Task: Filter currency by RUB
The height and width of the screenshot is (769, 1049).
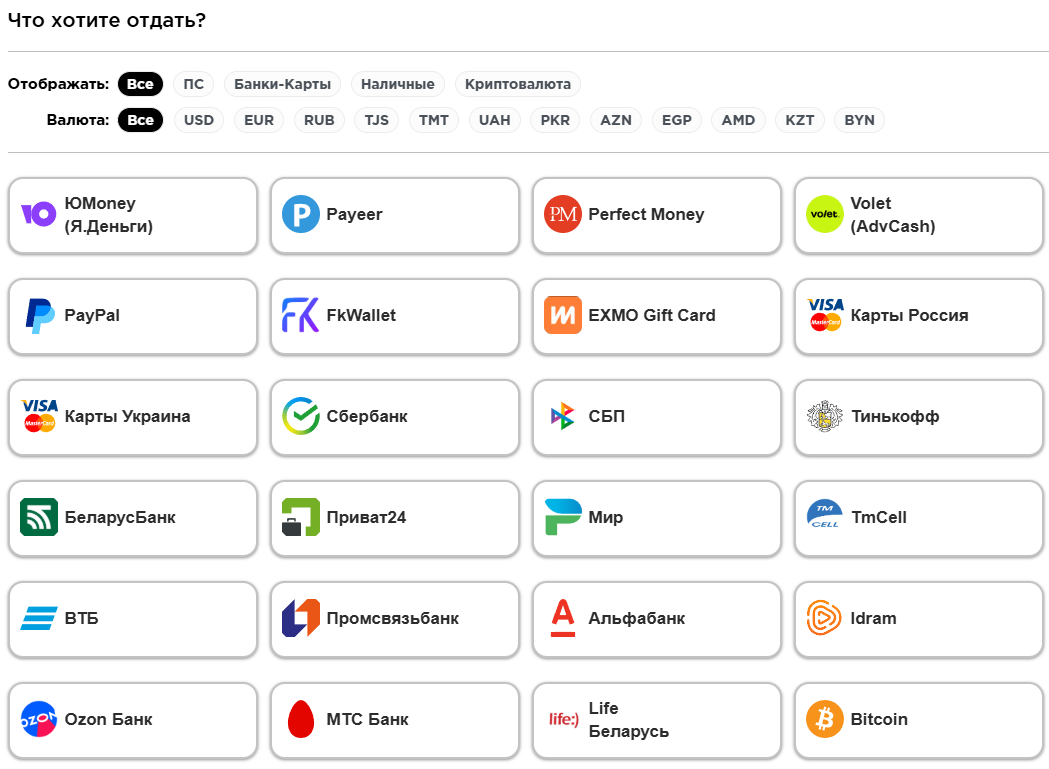Action: [x=319, y=120]
